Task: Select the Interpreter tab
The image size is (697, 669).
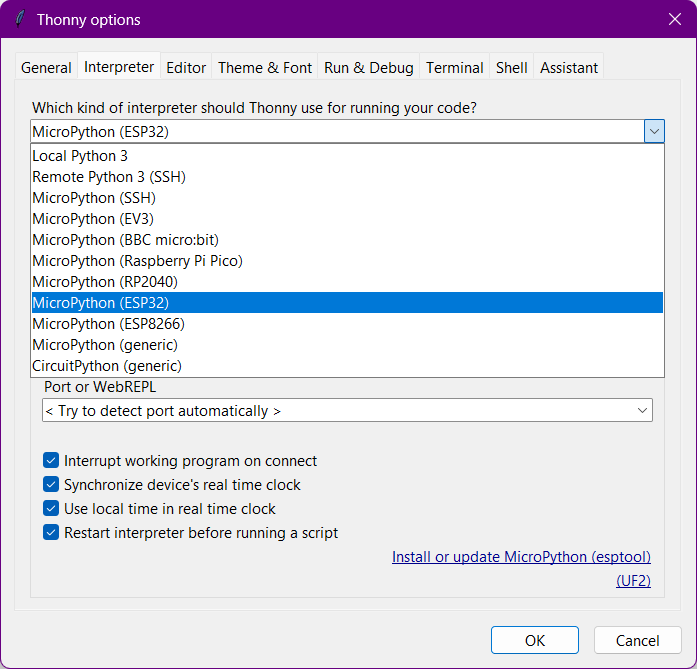Action: [x=119, y=67]
